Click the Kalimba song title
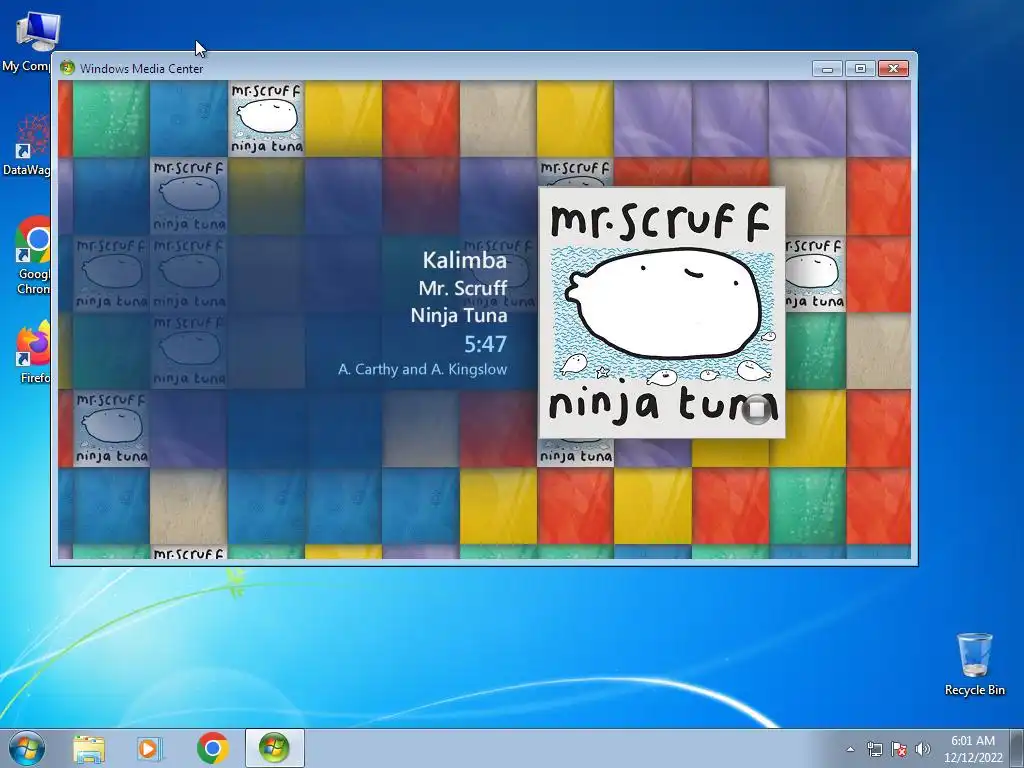The image size is (1024, 768). pos(464,261)
